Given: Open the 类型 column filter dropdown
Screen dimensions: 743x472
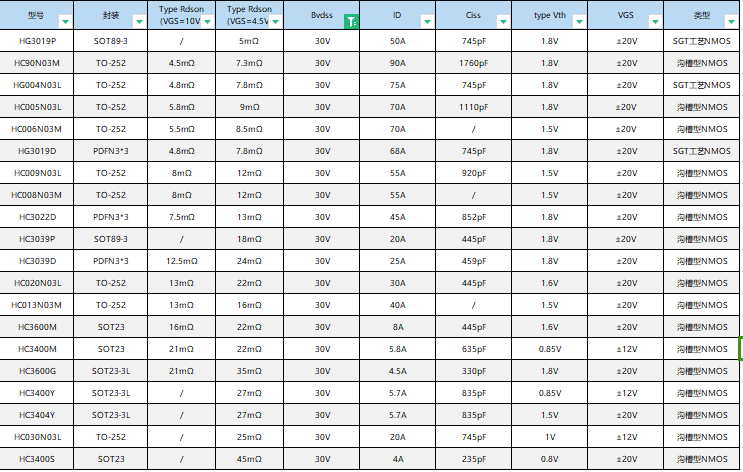Looking at the screenshot, I should 733,21.
